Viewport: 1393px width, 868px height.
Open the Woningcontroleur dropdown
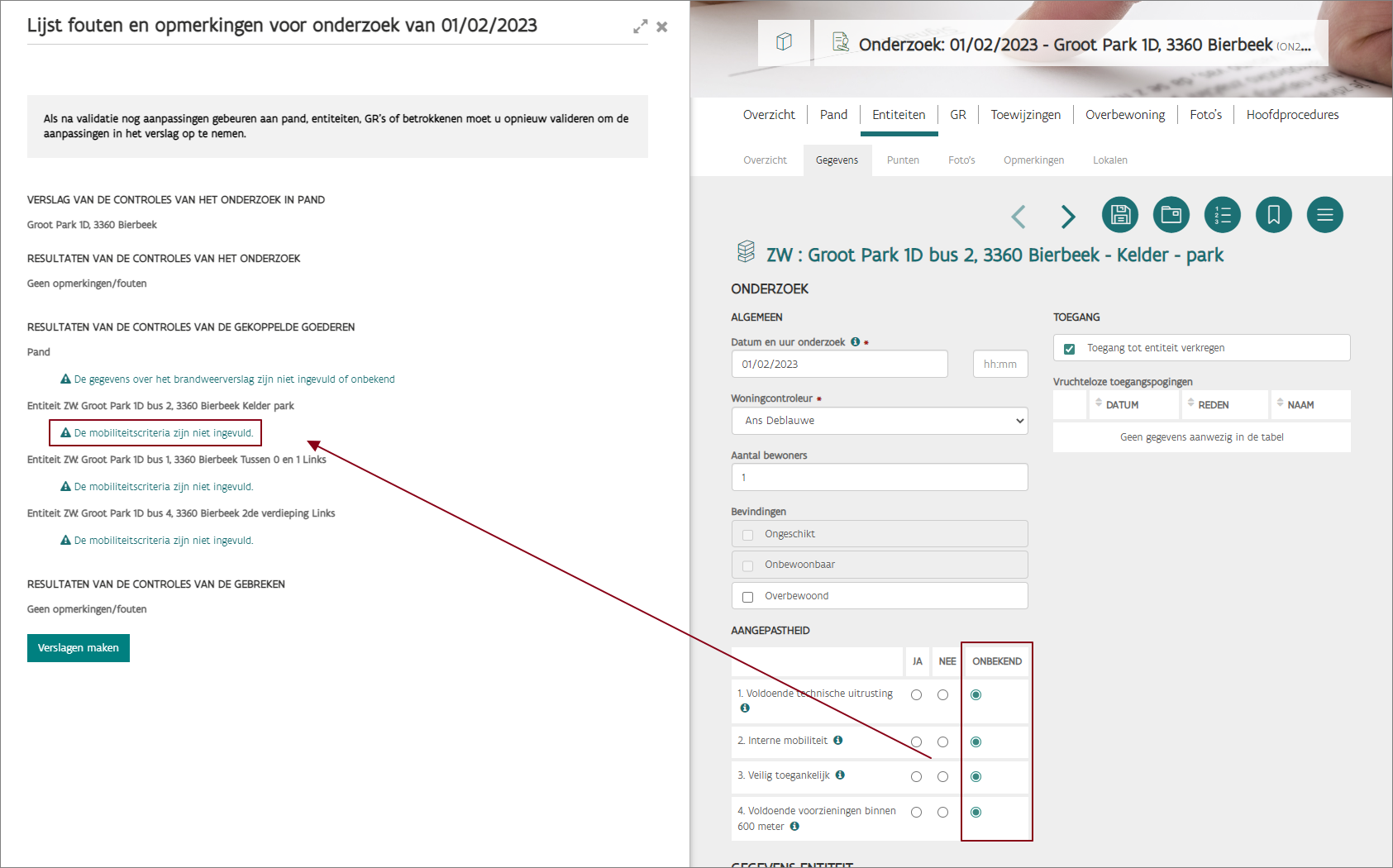pos(879,421)
